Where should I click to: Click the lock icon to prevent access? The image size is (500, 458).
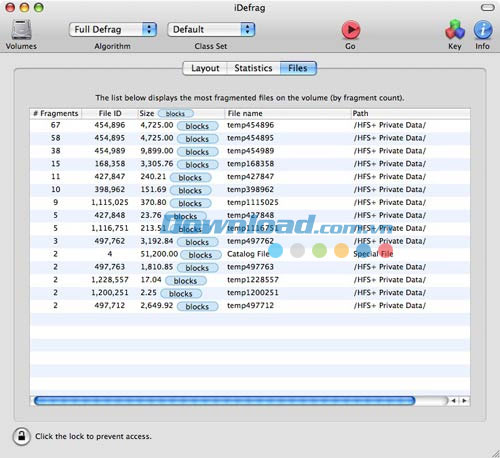coord(21,436)
